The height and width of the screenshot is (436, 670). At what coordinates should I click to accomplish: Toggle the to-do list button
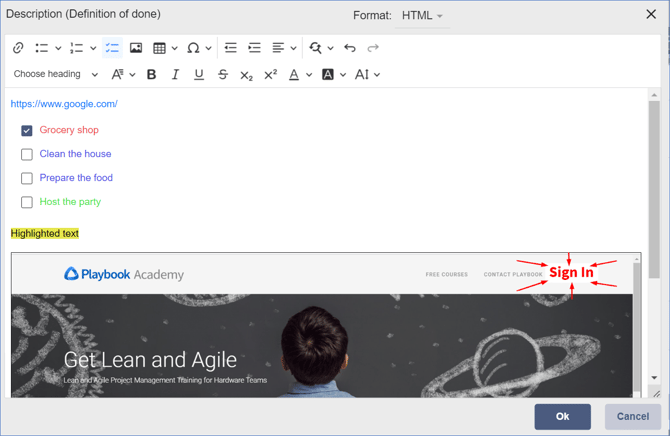pos(112,48)
